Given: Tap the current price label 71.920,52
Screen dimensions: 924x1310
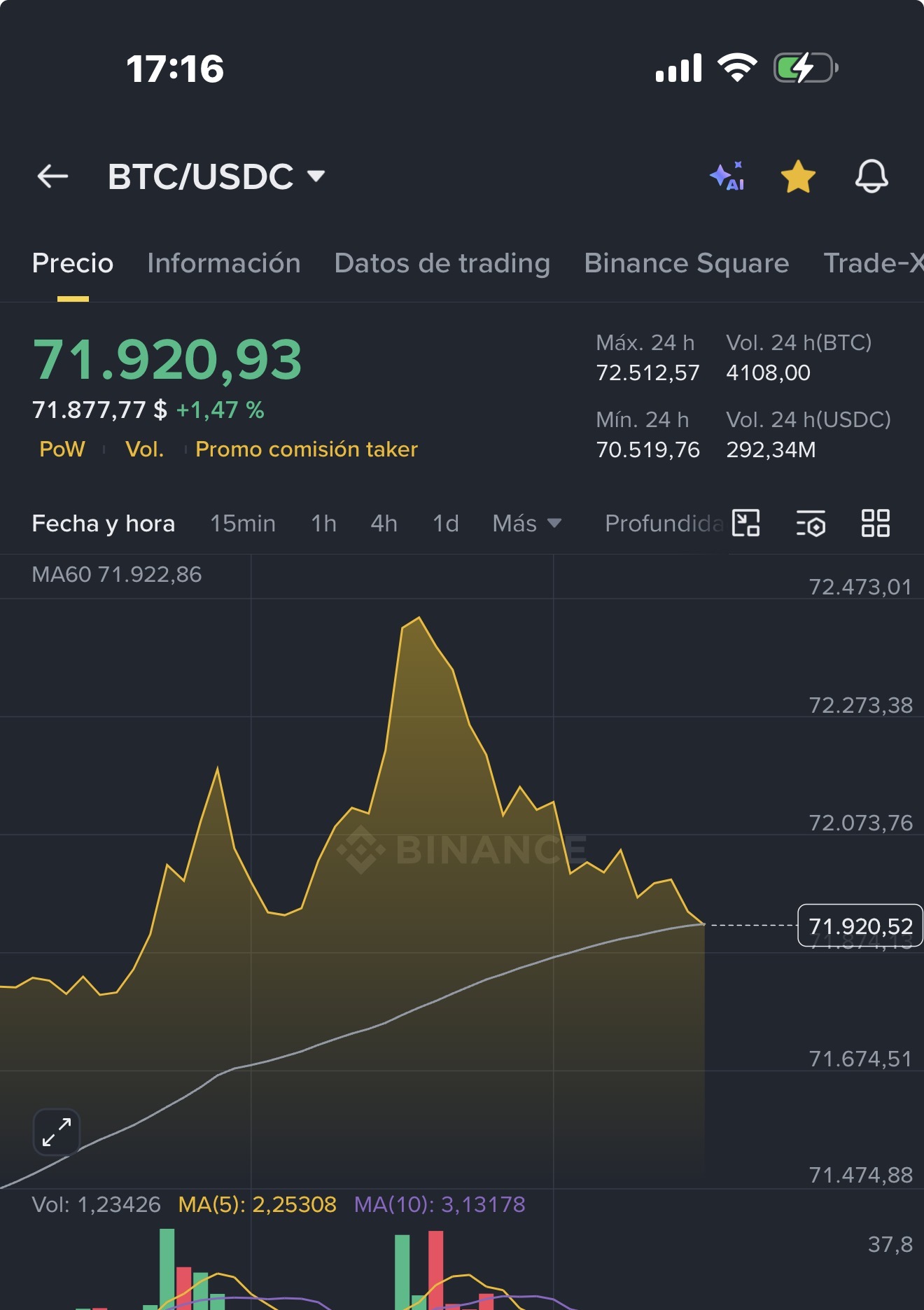Looking at the screenshot, I should pyautogui.click(x=860, y=926).
